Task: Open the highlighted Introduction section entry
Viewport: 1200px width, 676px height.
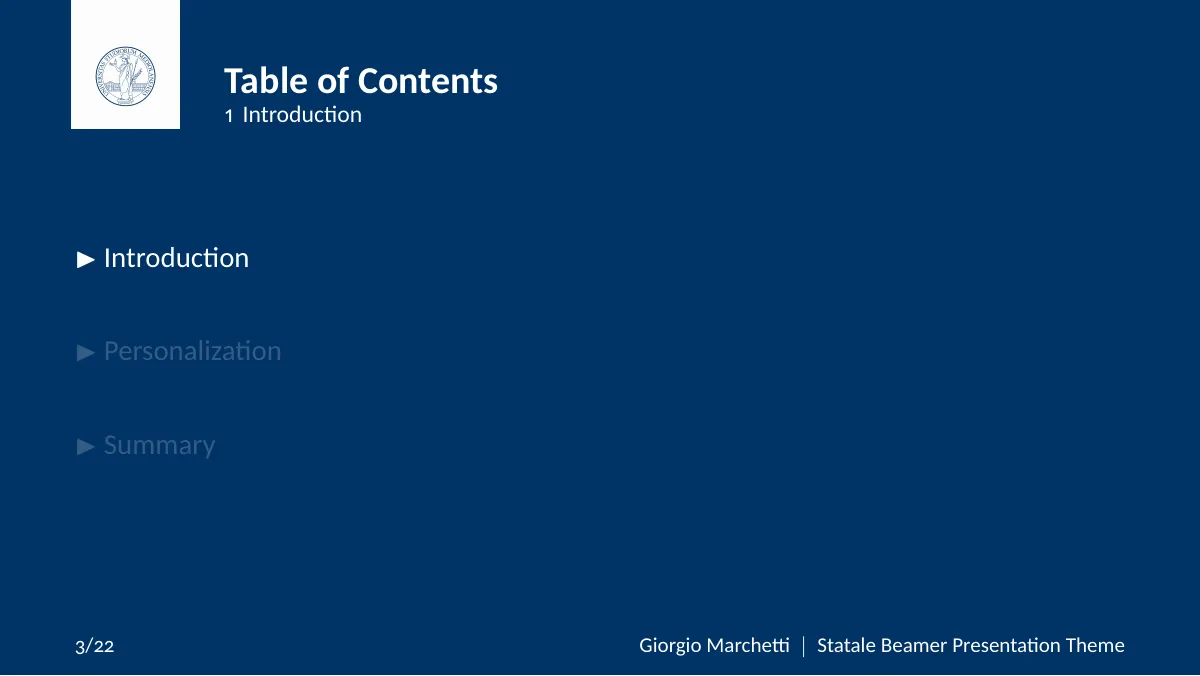Action: coord(176,258)
